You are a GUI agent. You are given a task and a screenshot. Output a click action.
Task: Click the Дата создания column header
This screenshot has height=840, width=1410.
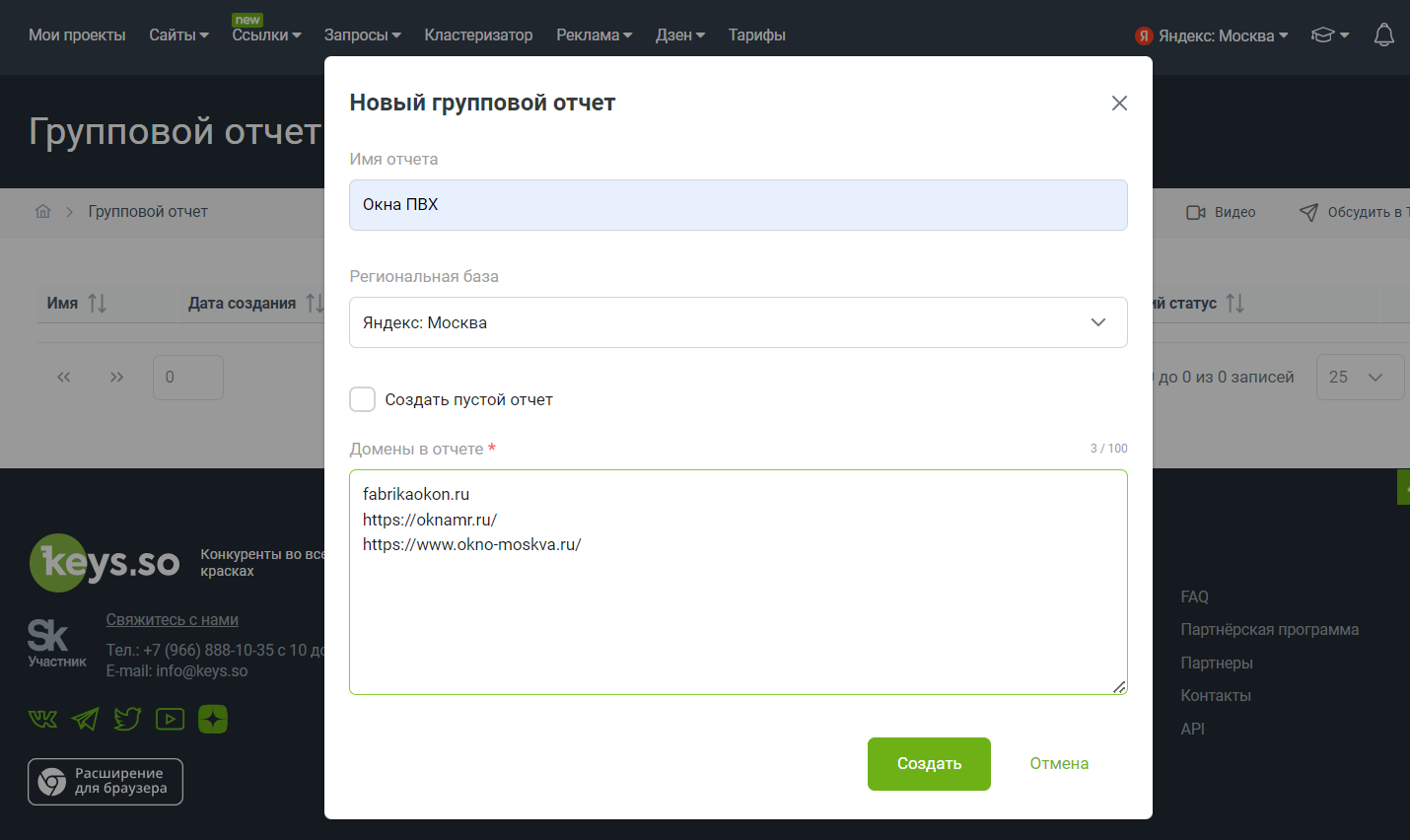click(x=243, y=304)
